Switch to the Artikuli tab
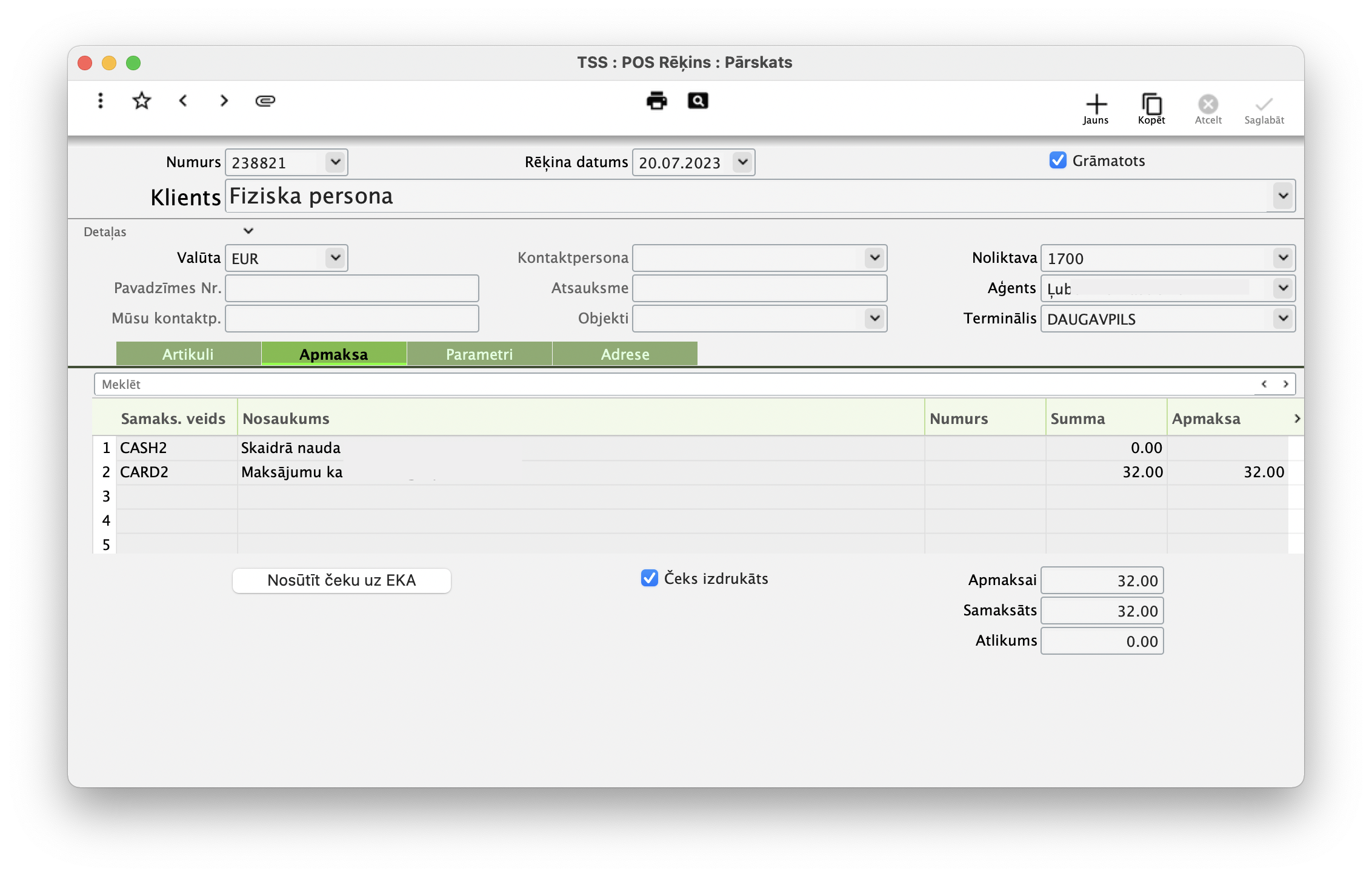 (x=188, y=354)
